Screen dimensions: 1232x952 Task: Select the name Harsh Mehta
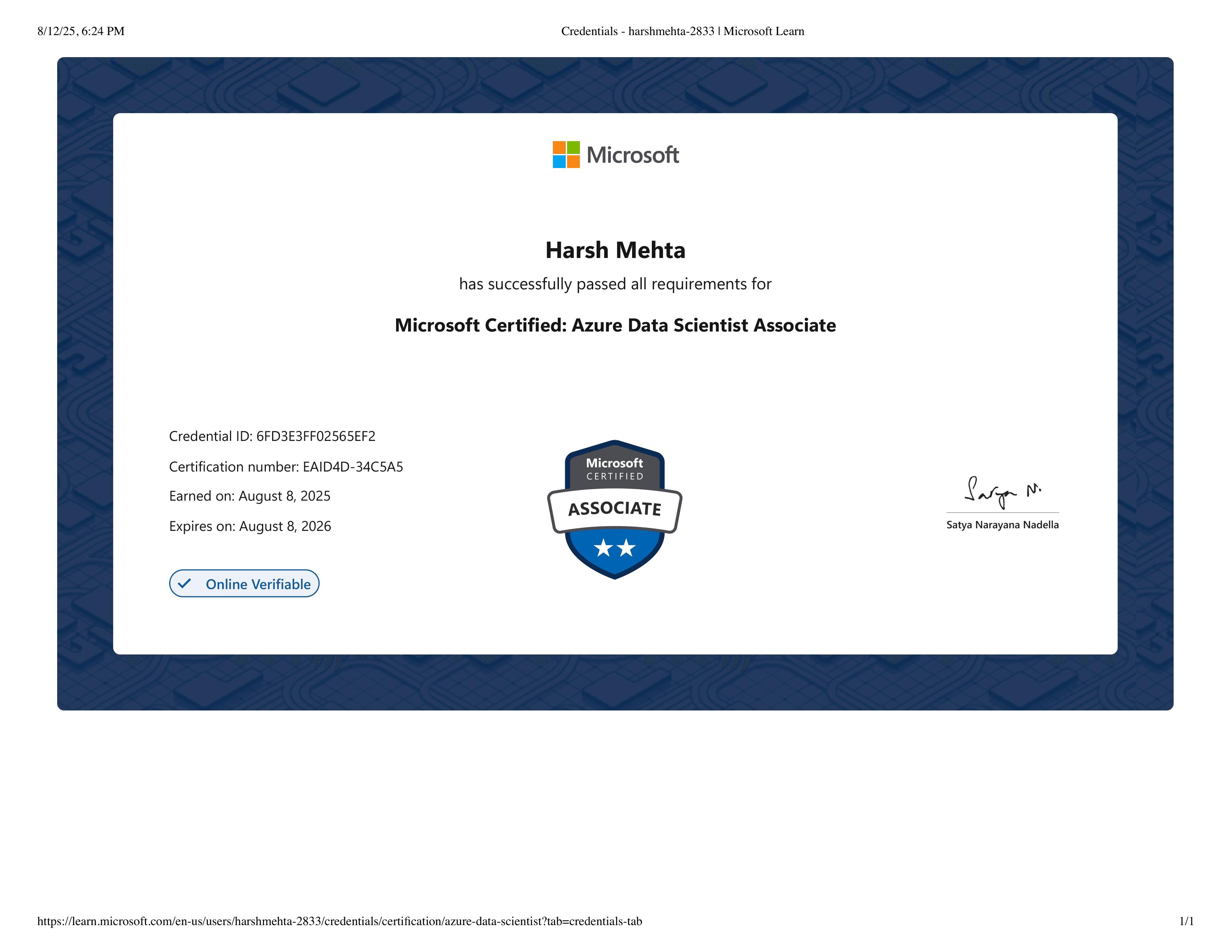[x=615, y=250]
